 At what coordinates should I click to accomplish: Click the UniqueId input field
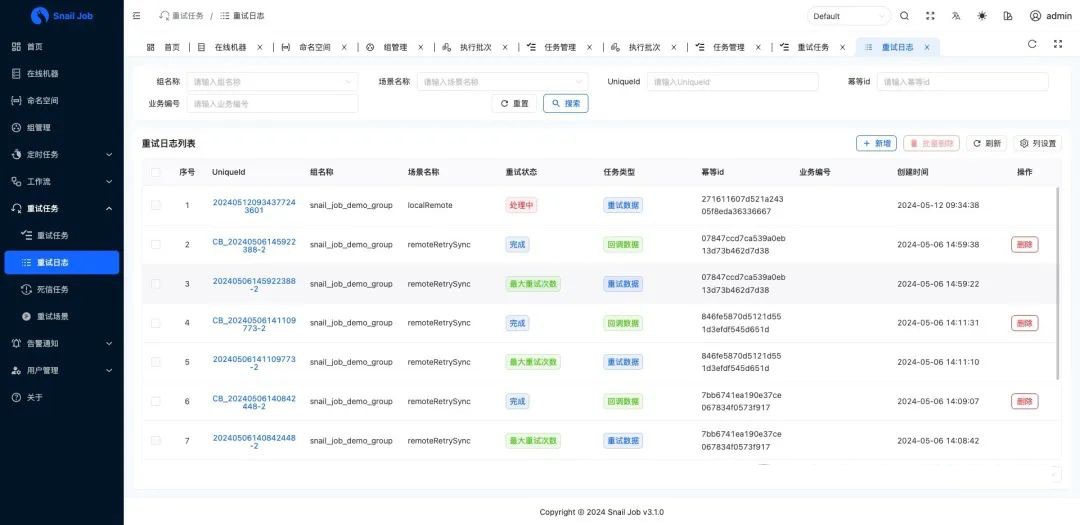(732, 82)
